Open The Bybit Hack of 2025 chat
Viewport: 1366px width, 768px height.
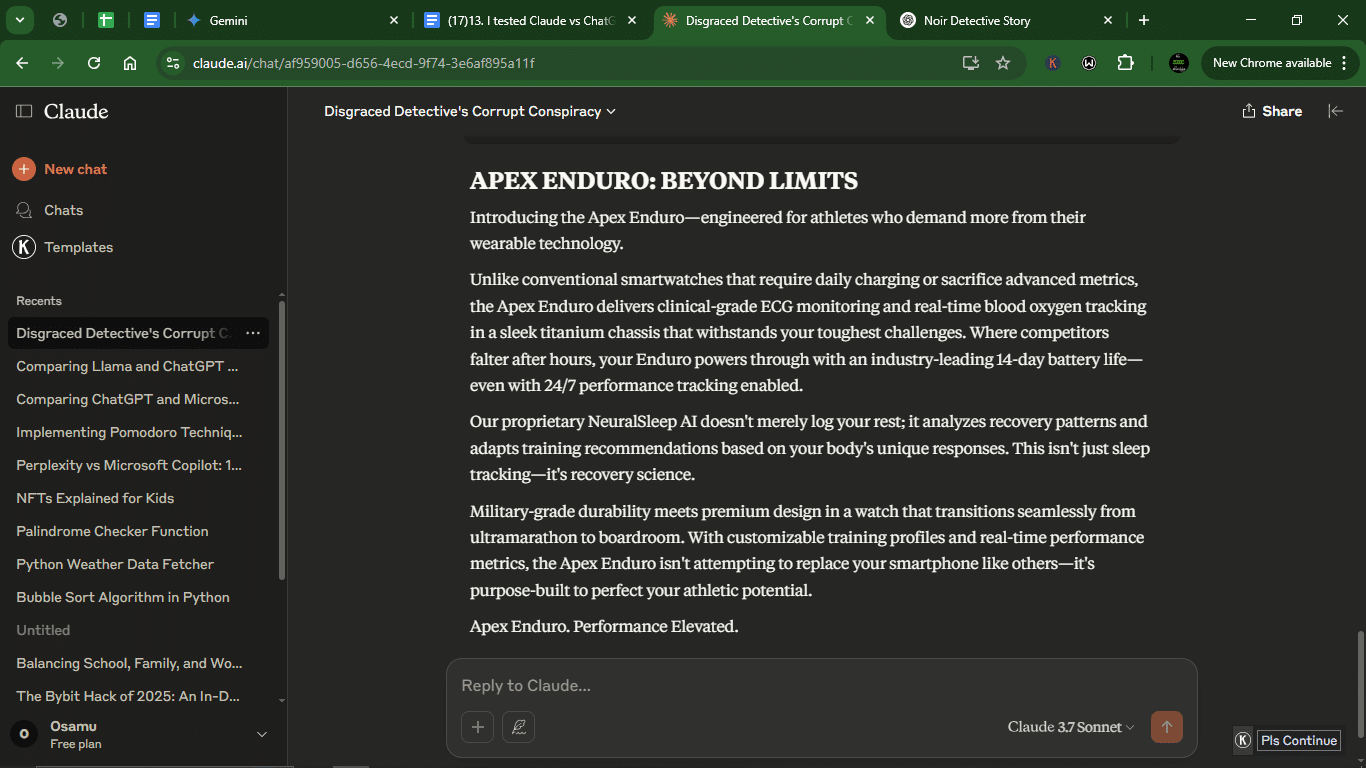tap(128, 696)
